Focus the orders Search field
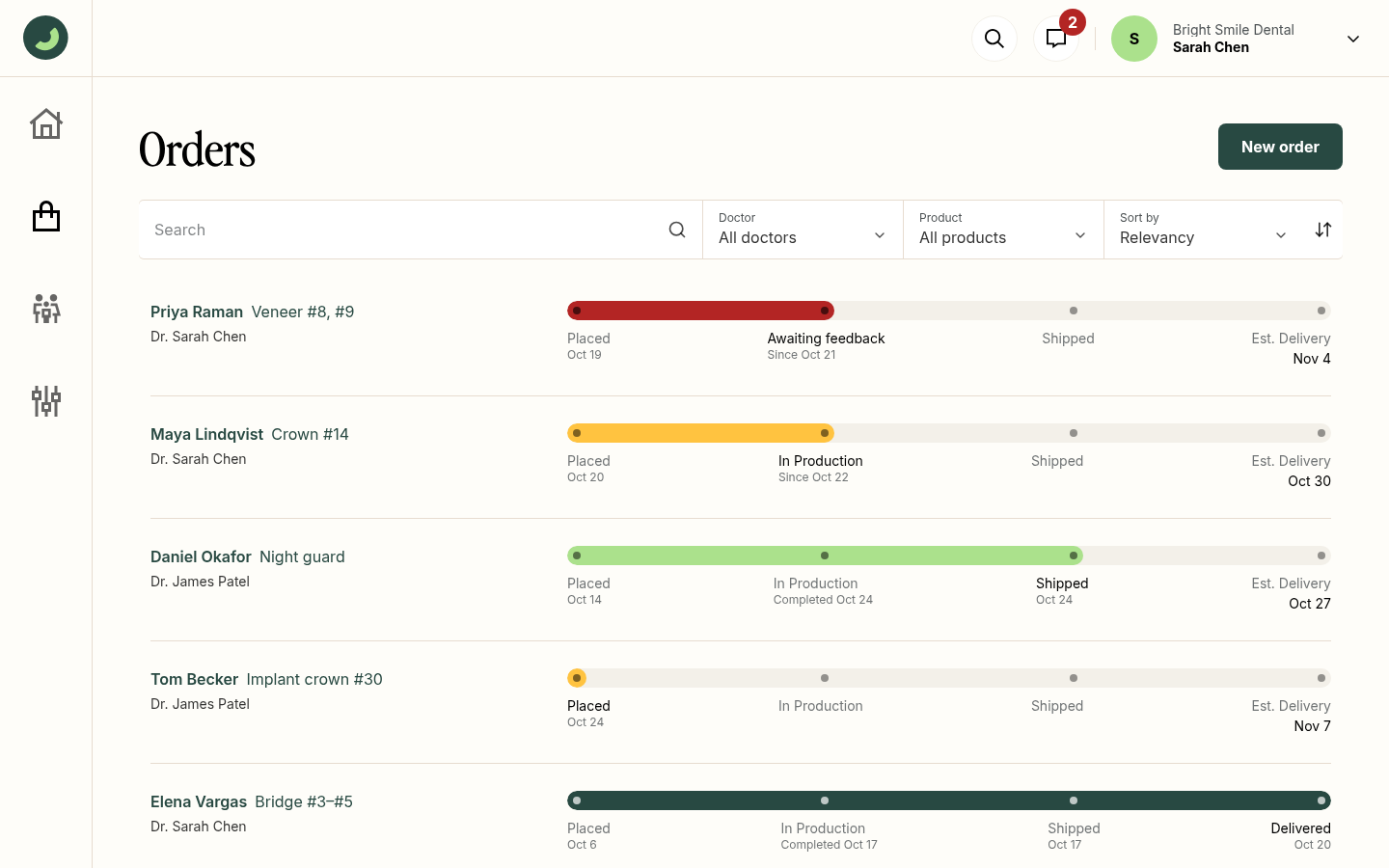The width and height of the screenshot is (1389, 868). (x=421, y=230)
